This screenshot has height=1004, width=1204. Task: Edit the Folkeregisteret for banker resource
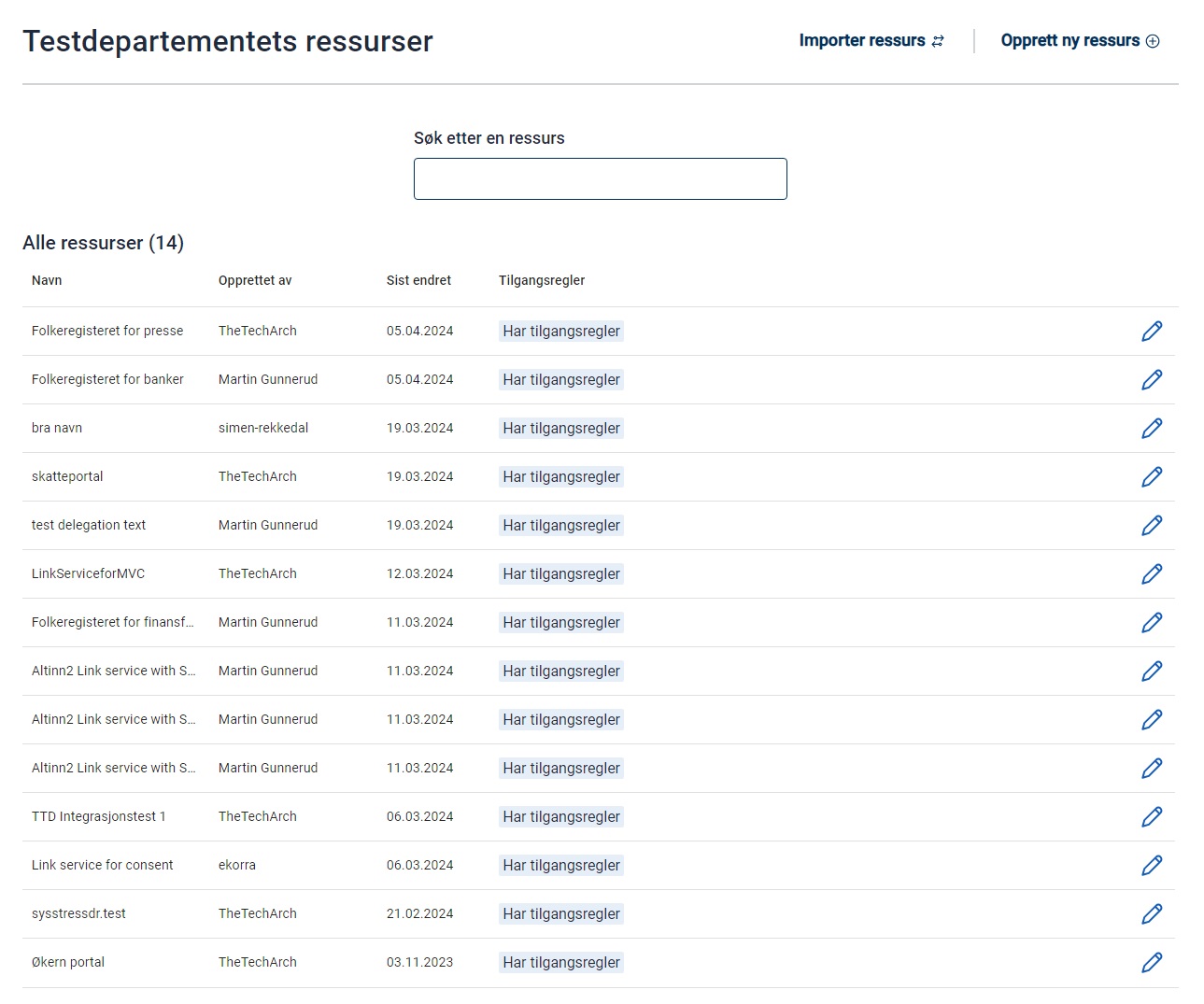(x=1152, y=380)
